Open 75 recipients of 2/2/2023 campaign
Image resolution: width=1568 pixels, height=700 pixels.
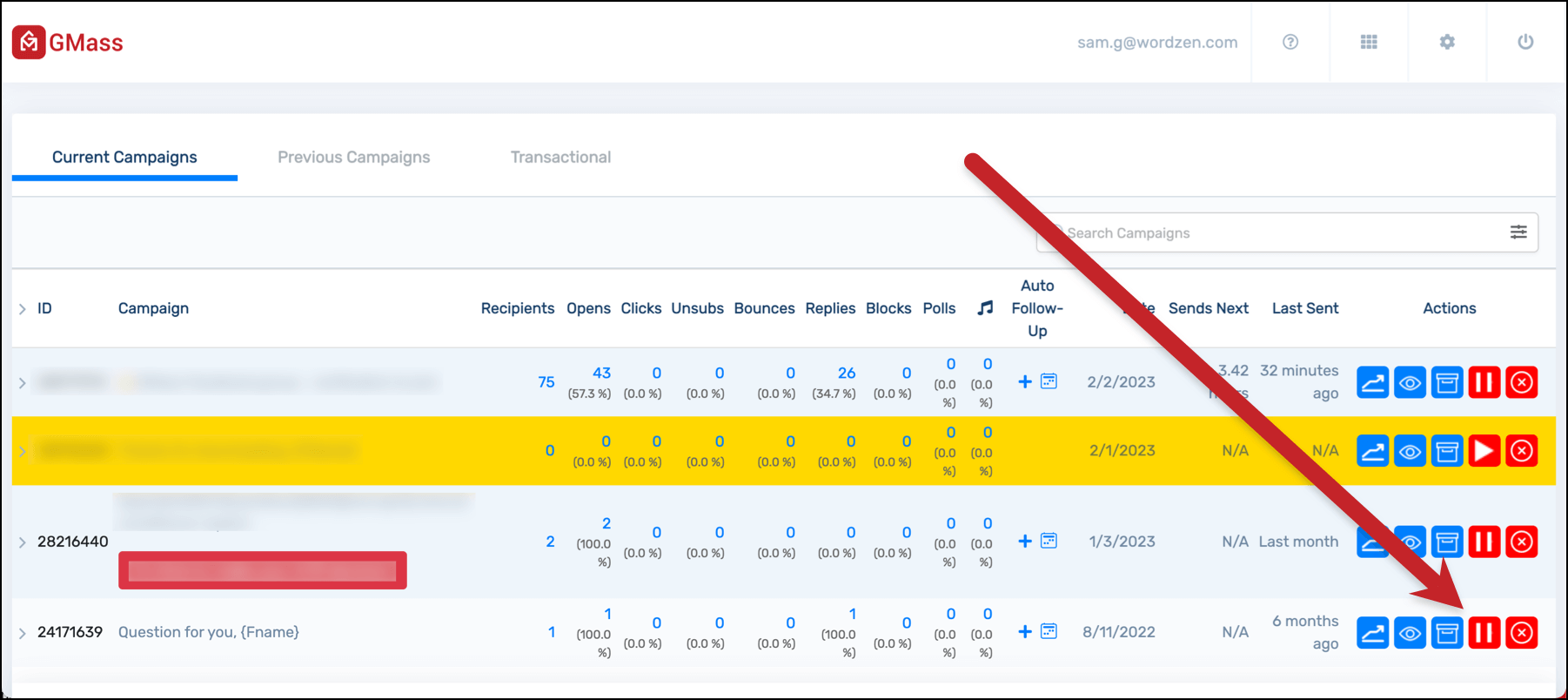click(546, 382)
